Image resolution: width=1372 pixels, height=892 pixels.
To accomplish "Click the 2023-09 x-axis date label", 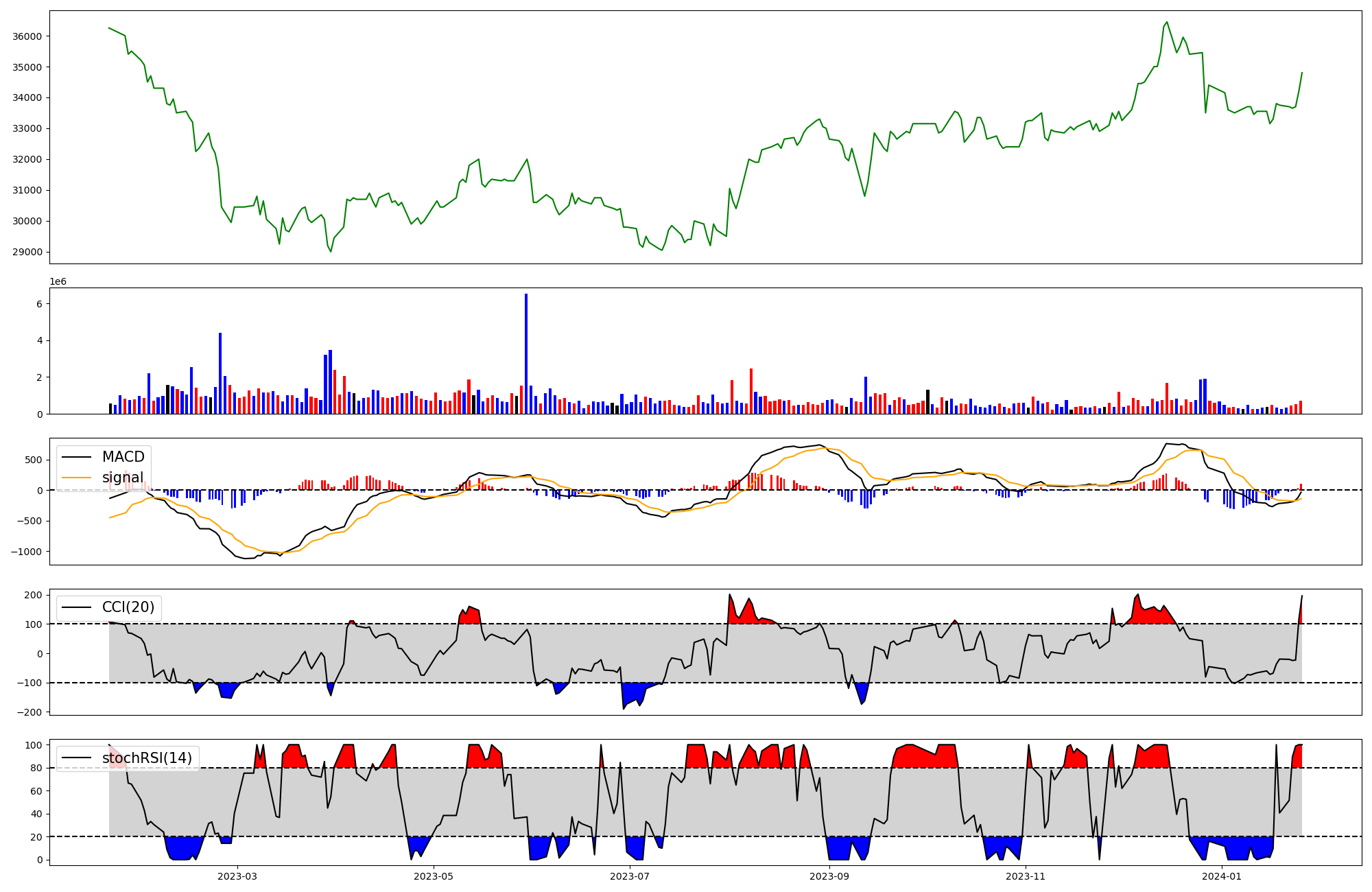I will 829,876.
